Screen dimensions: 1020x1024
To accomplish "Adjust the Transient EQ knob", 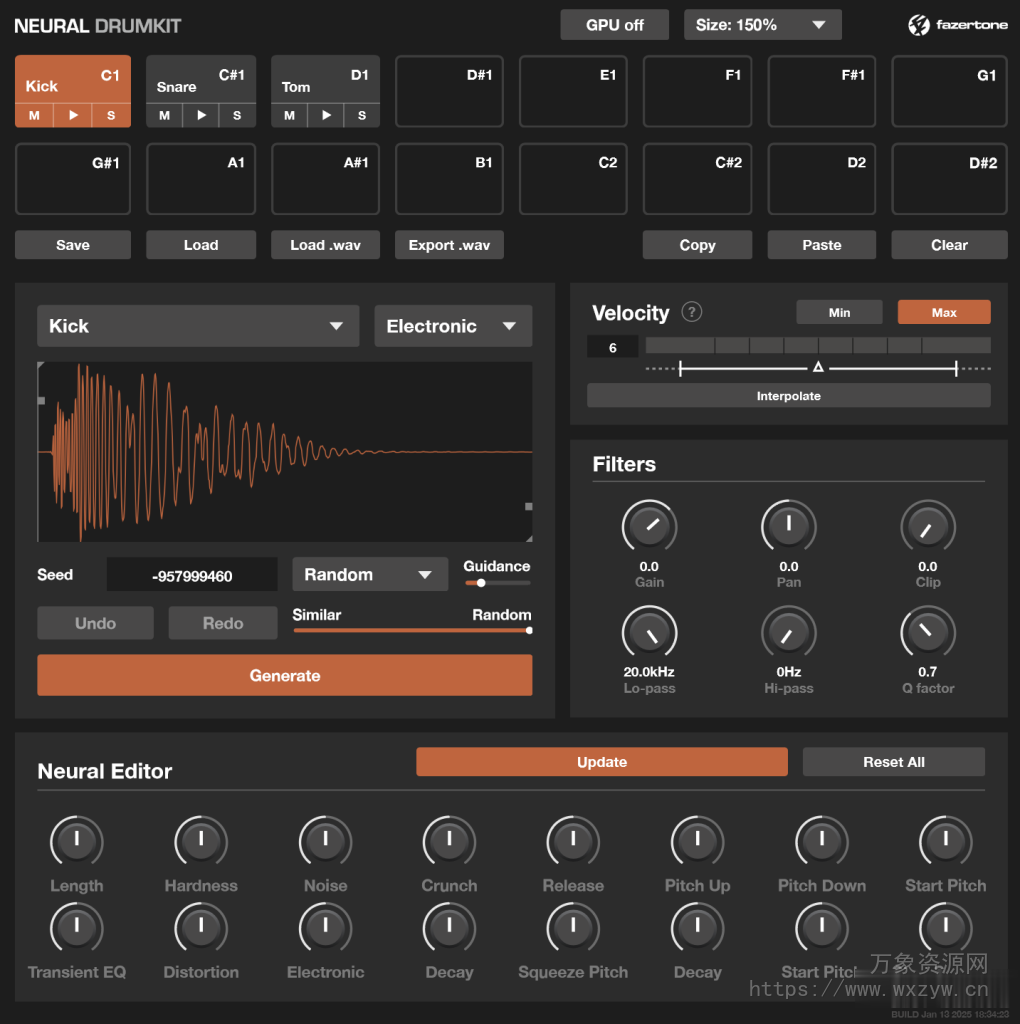I will (76, 928).
